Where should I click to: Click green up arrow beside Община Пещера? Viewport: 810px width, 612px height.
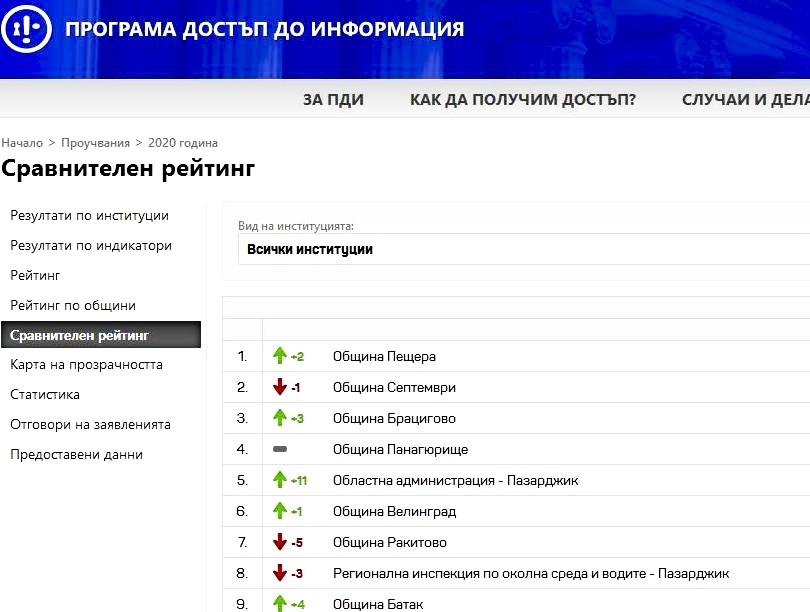(x=279, y=356)
